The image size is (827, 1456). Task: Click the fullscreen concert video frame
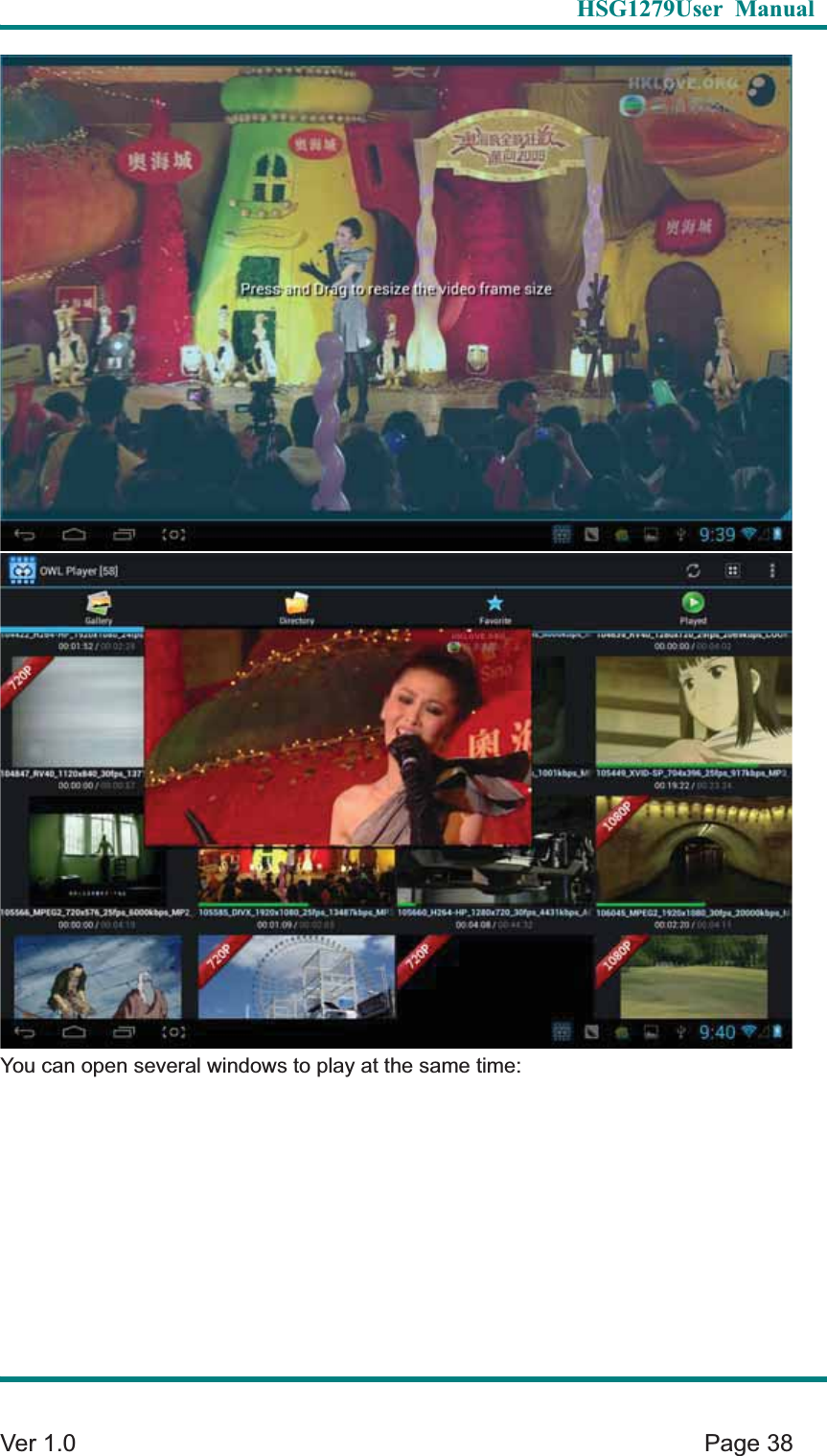[396, 288]
